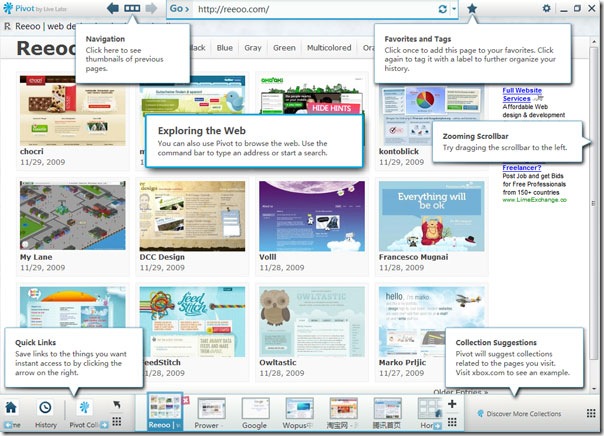Click the left scroll arrow in quick links
The image size is (604, 436).
[x=8, y=425]
